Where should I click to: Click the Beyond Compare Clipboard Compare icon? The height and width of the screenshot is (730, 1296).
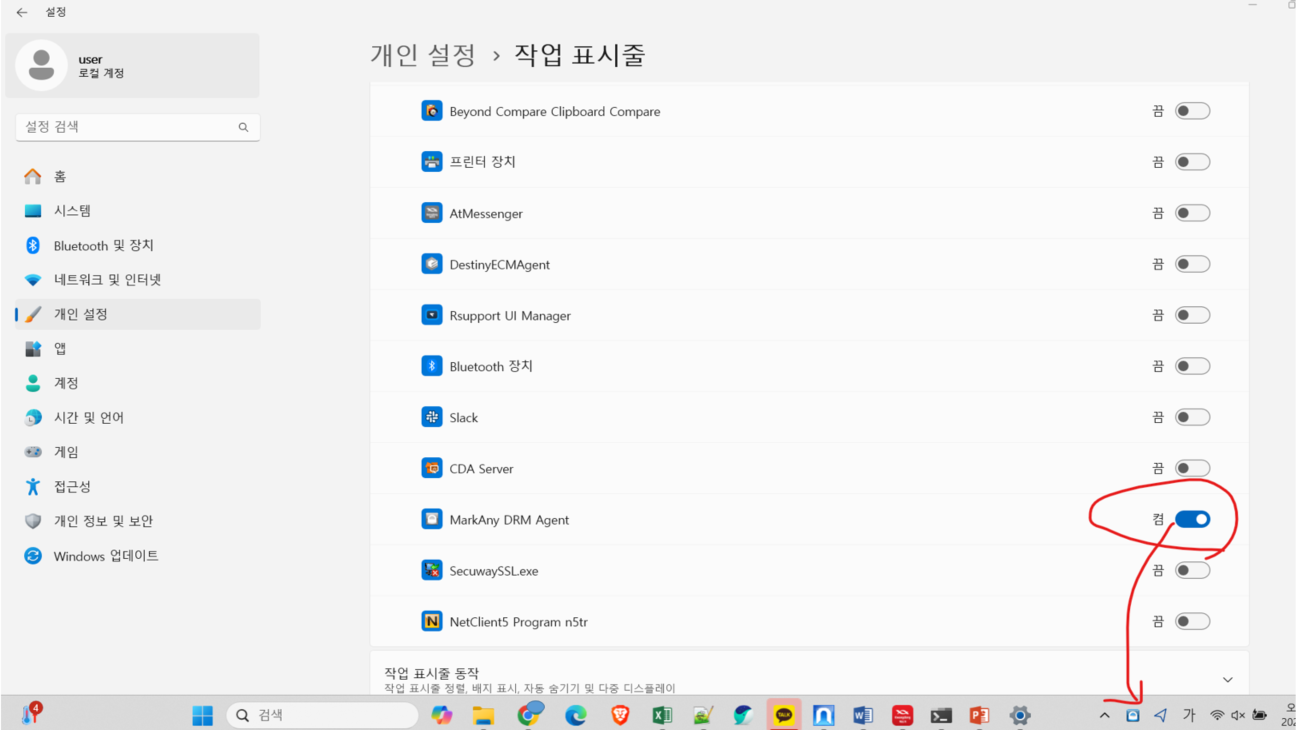432,111
